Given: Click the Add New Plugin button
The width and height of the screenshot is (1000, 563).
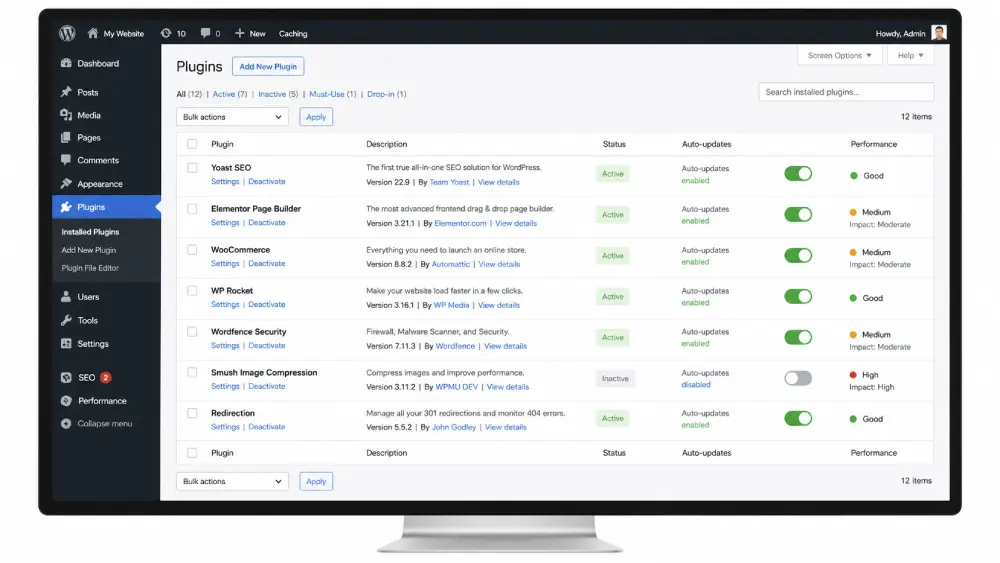Looking at the screenshot, I should 268,66.
